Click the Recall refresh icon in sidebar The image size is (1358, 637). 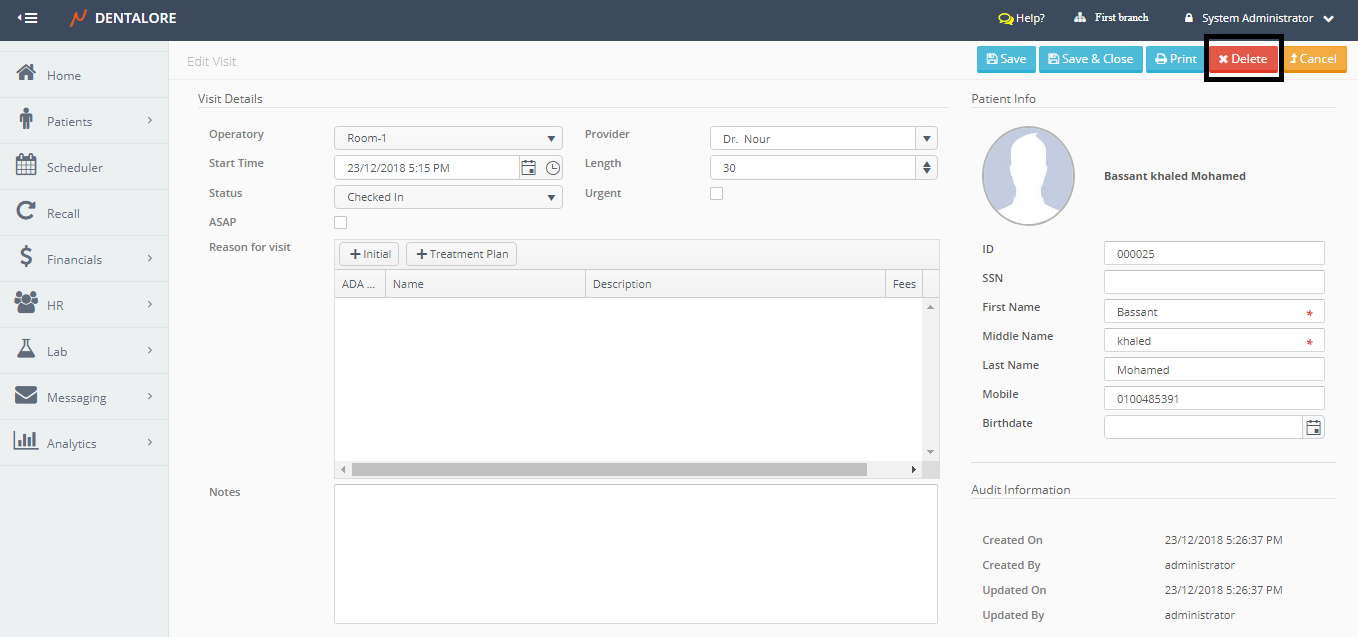(x=26, y=213)
